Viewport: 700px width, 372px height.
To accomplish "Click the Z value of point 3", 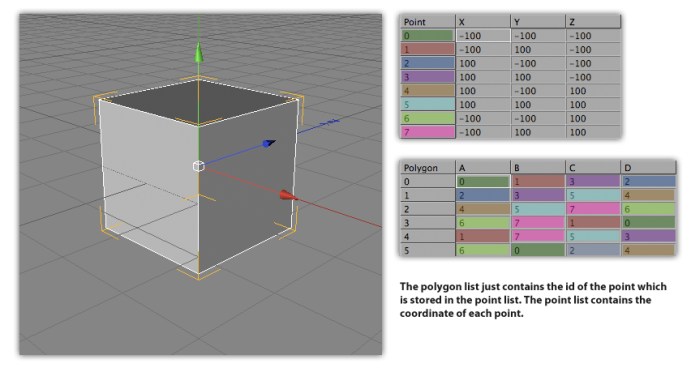I will pos(593,77).
